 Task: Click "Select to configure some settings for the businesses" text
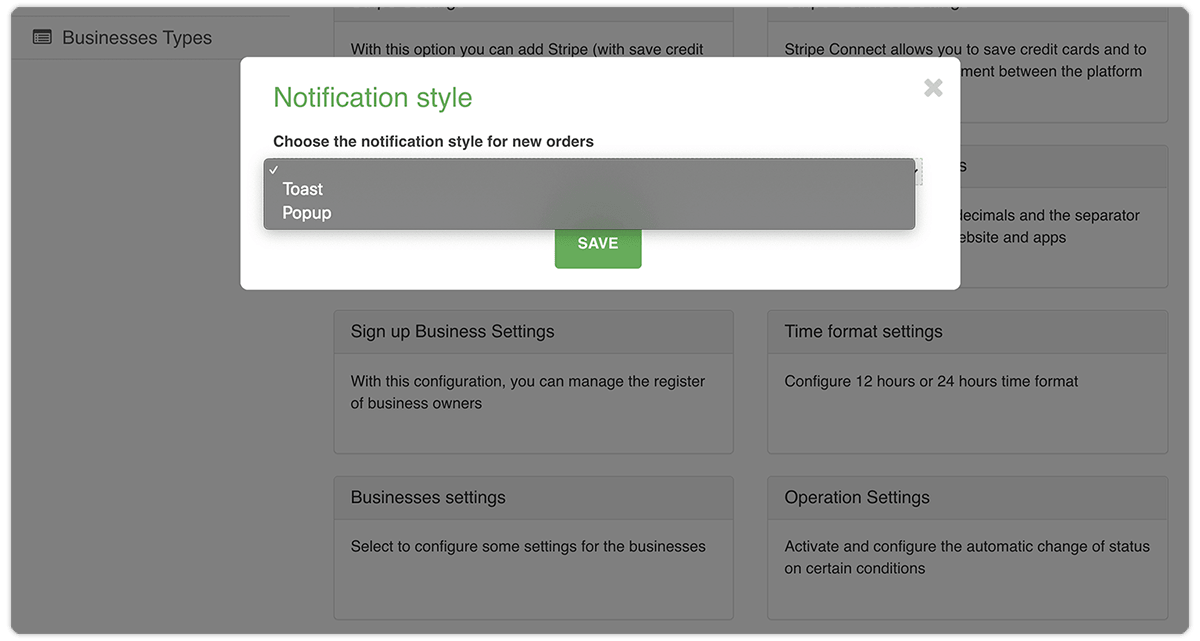(x=528, y=547)
